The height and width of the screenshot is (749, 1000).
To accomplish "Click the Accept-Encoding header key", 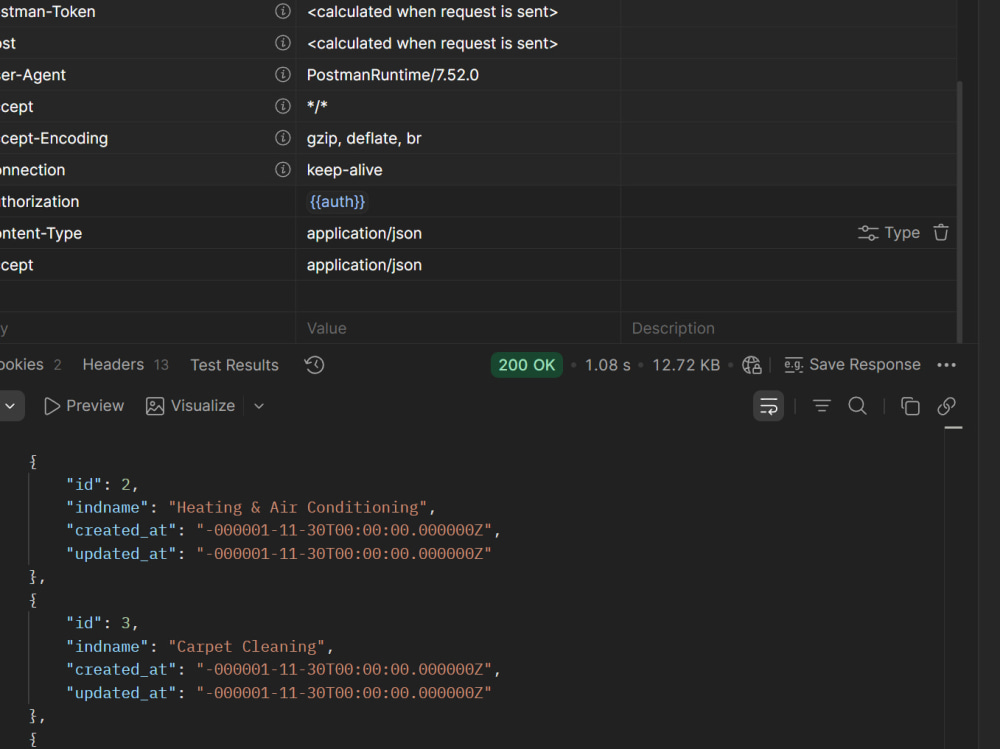I will pos(54,138).
